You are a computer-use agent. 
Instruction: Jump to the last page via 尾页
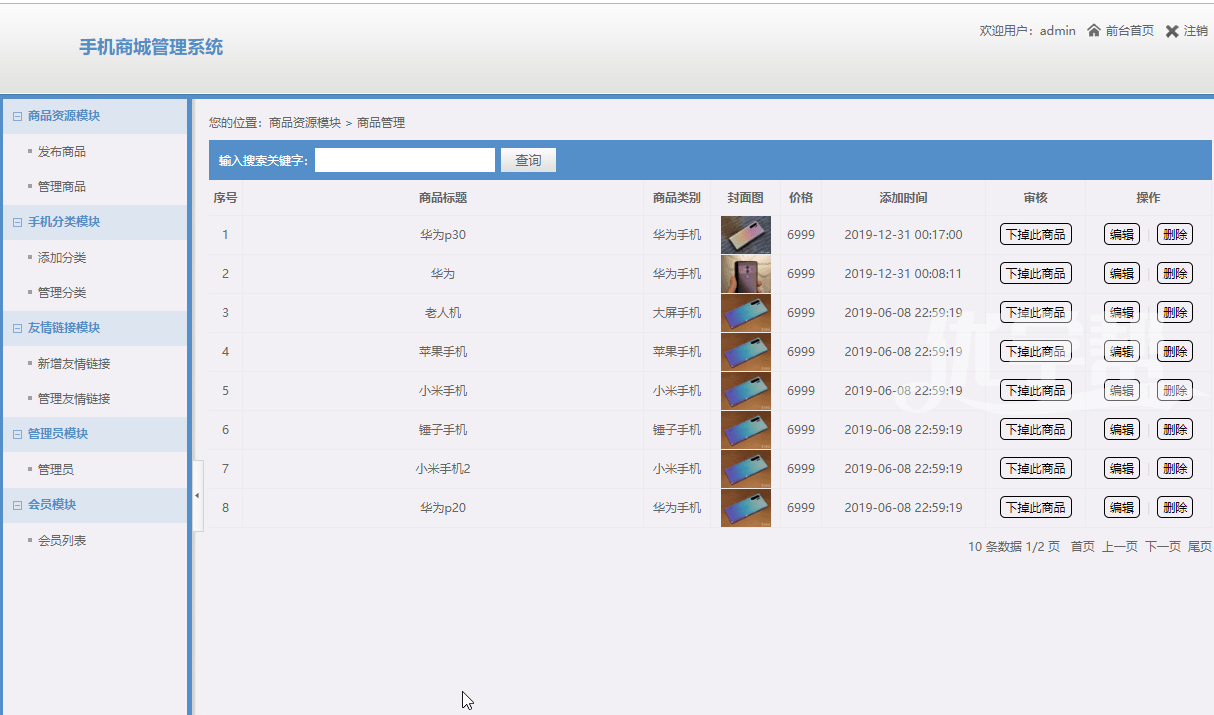[1199, 547]
